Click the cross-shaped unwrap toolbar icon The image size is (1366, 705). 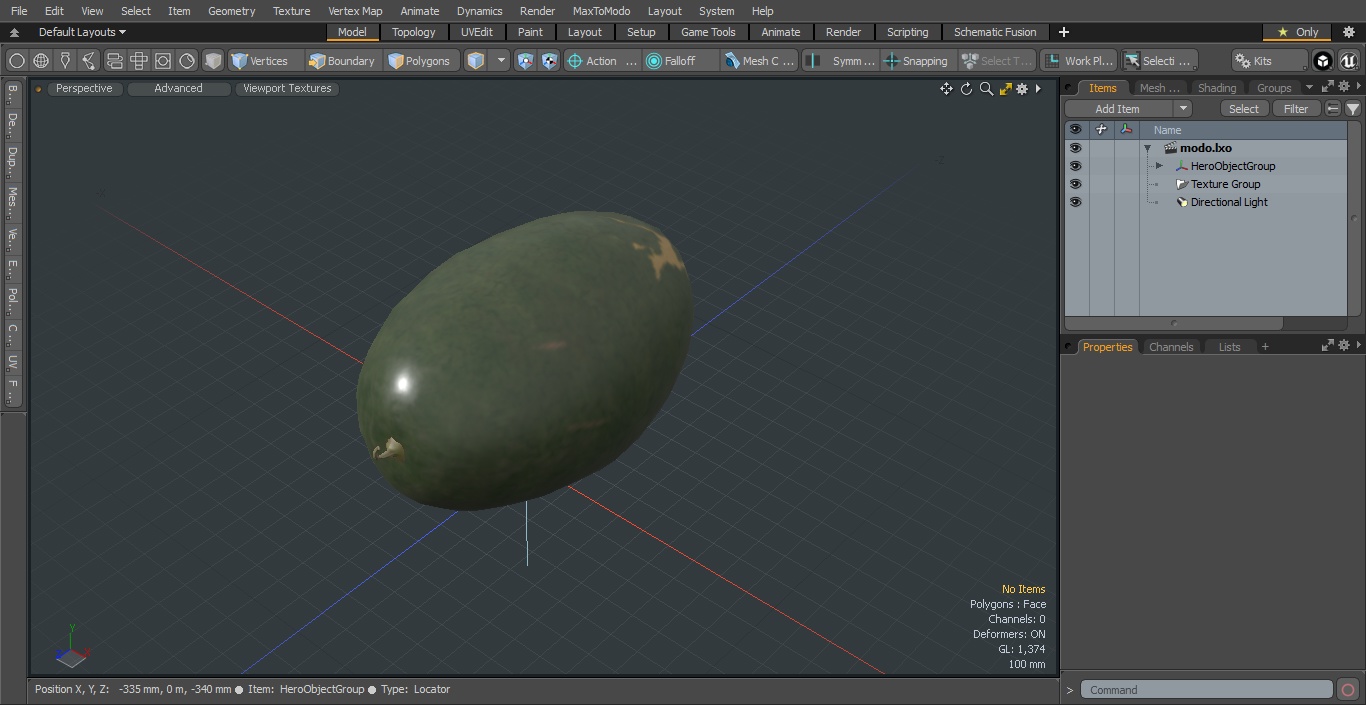click(139, 61)
